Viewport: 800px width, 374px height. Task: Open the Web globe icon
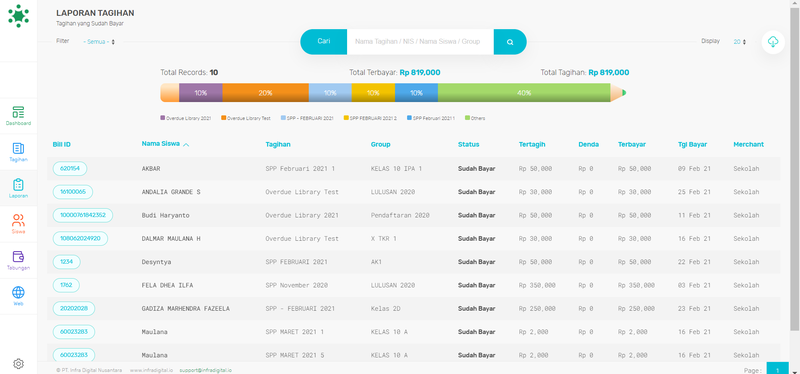(x=18, y=296)
